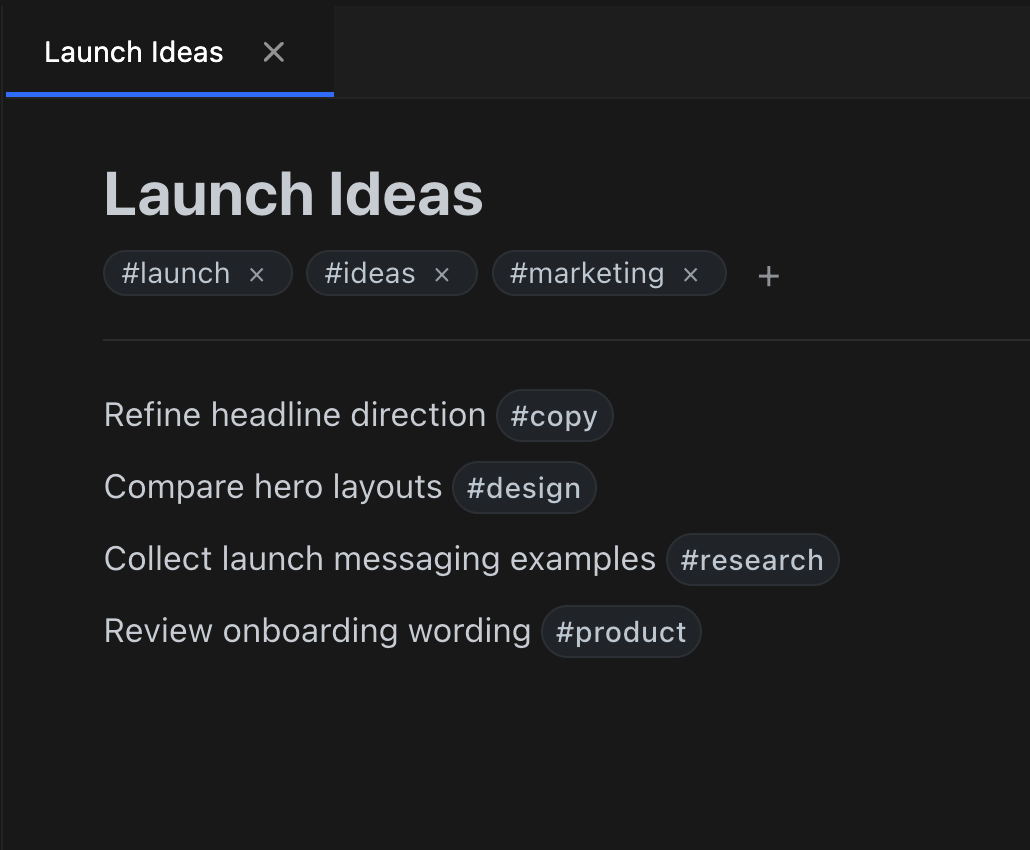
Task: Select the #launch tag pill under the title
Action: point(174,272)
